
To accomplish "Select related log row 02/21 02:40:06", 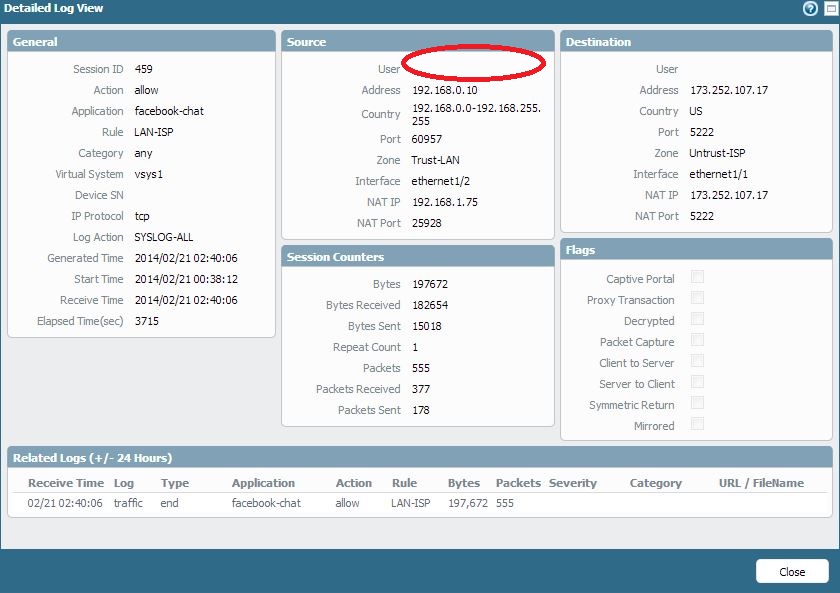I will pos(419,503).
